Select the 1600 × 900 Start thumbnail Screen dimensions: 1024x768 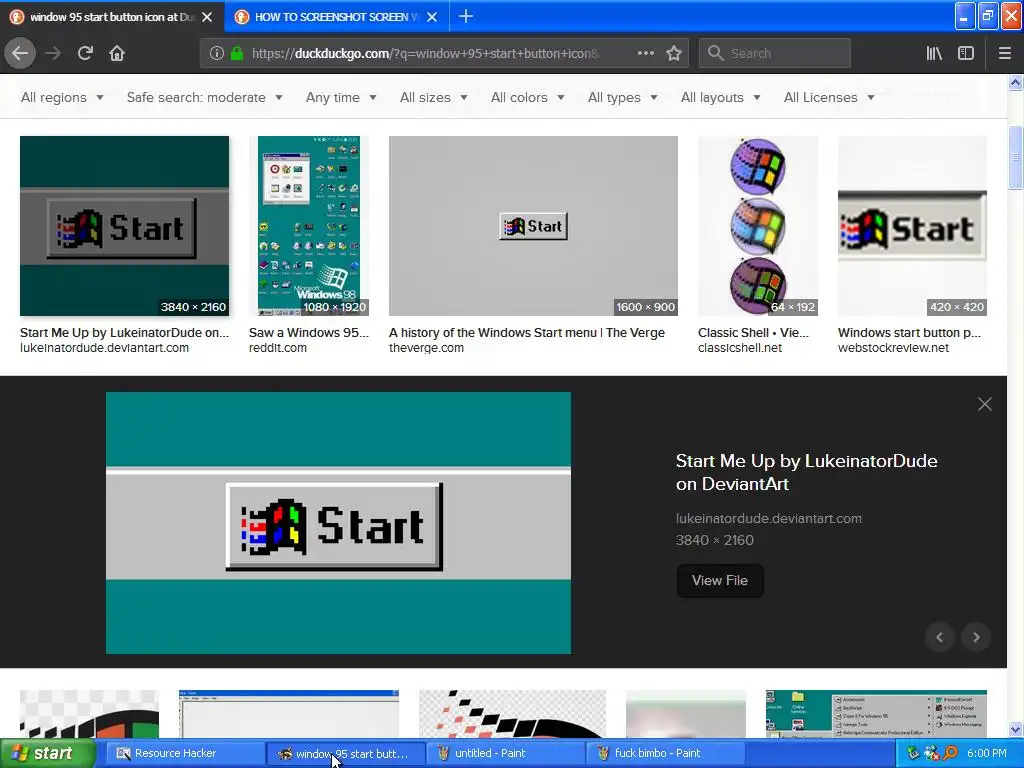pos(533,226)
